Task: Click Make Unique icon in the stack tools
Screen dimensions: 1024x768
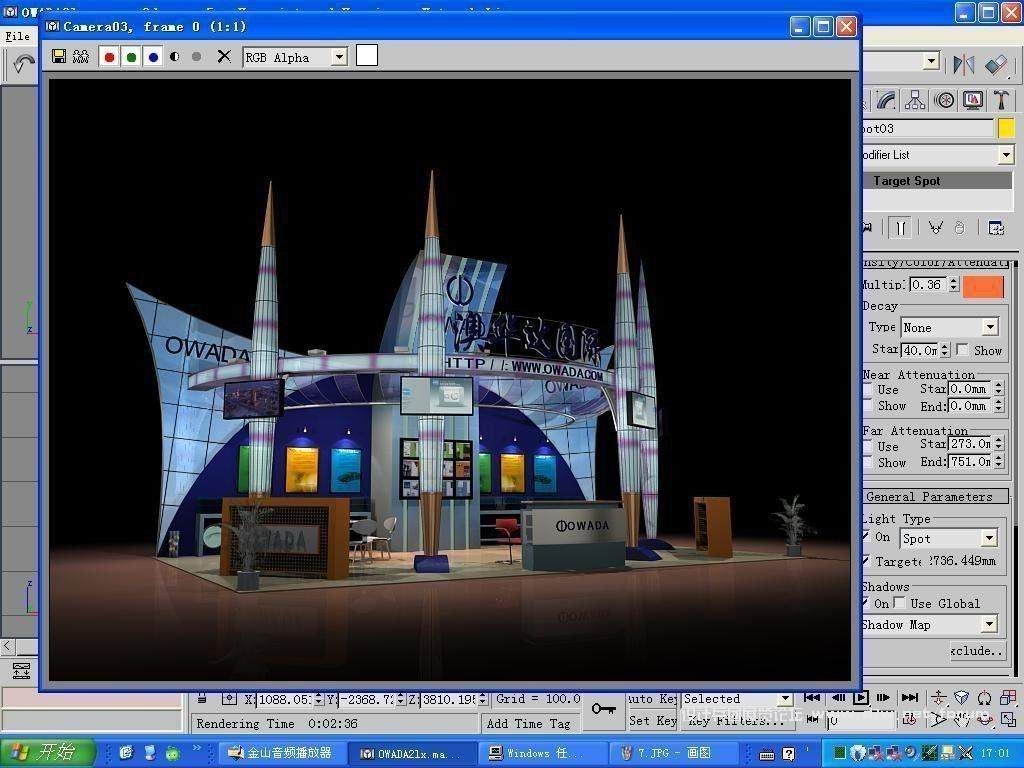Action: point(935,228)
